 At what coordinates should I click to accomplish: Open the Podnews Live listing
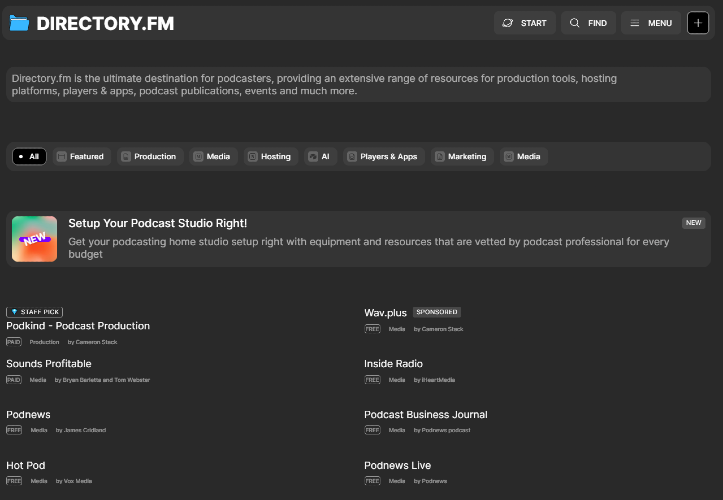click(x=397, y=465)
